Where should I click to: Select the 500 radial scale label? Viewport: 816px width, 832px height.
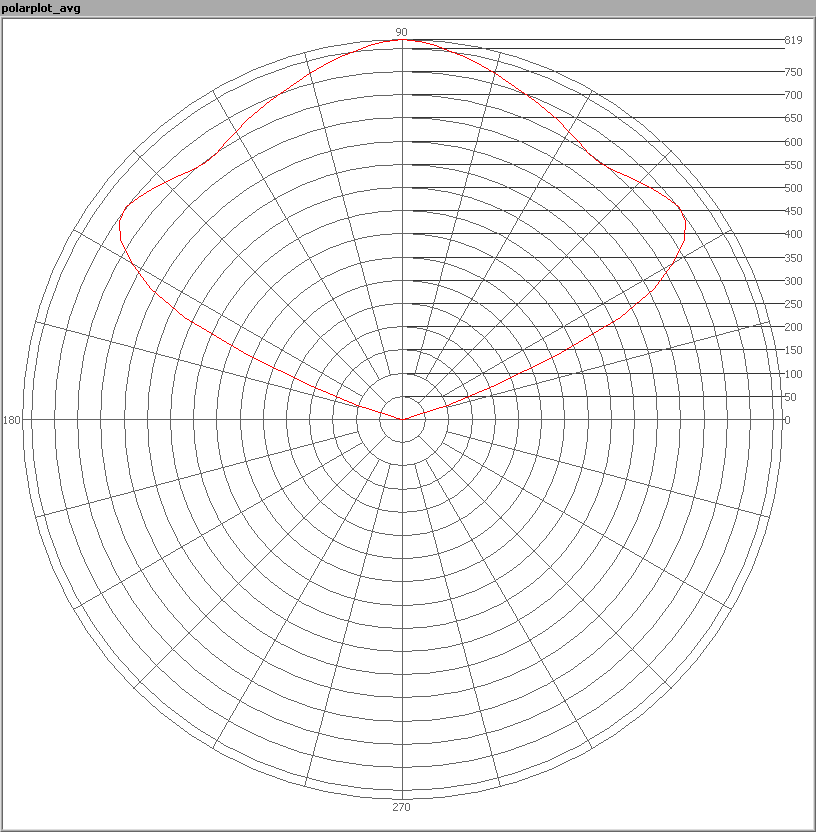tap(793, 188)
